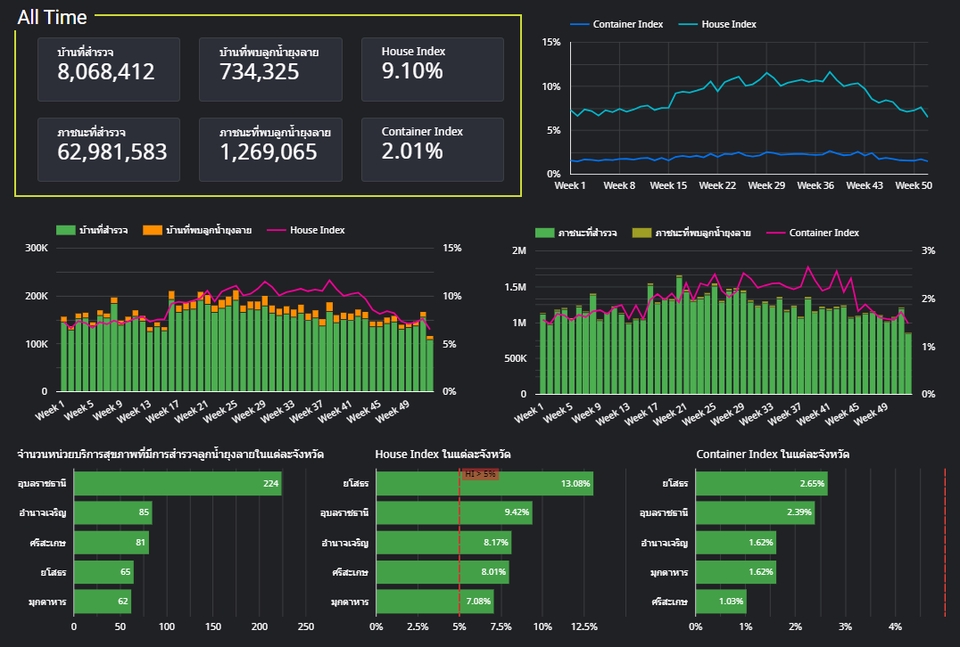960x647 pixels.
Task: Click จำนวนหน่วยบริการสุขภาพ chart title
Action: pyautogui.click(x=170, y=454)
